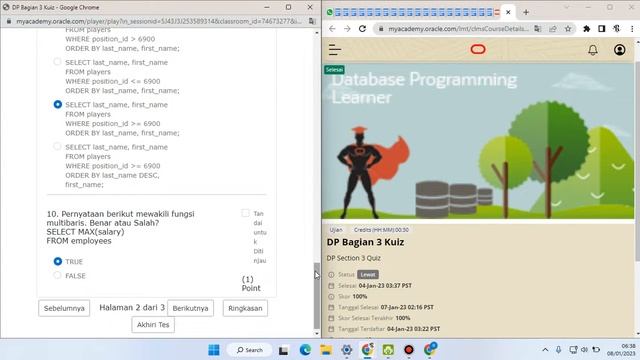Image resolution: width=640 pixels, height=360 pixels.
Task: Click the Skor 100% text
Action: pyautogui.click(x=353, y=296)
